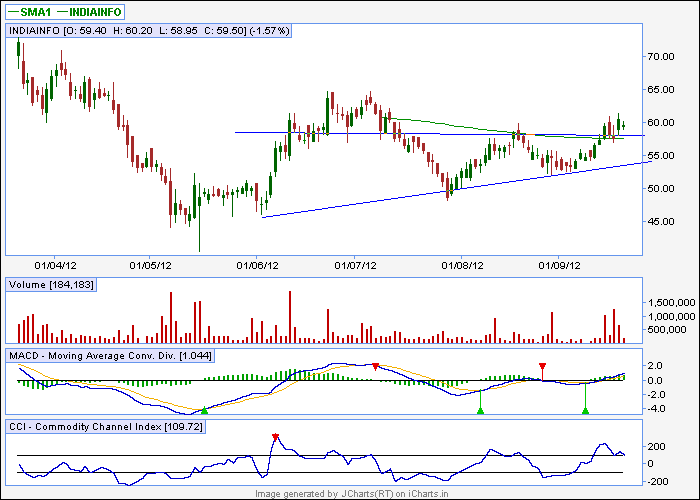Click the 65.00 price axis label
This screenshot has width=700, height=500.
tap(661, 90)
